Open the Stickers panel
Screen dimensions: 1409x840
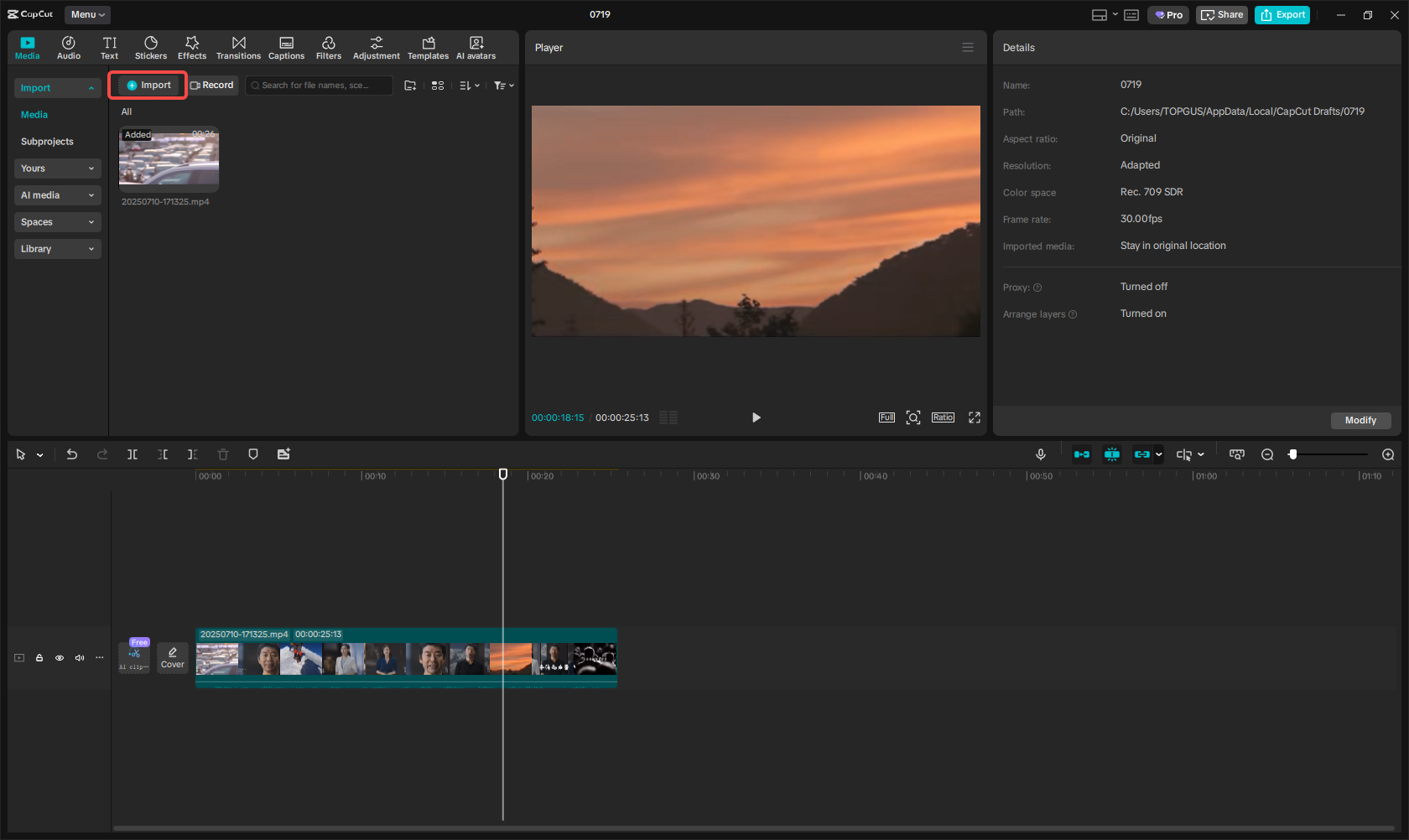(x=151, y=48)
